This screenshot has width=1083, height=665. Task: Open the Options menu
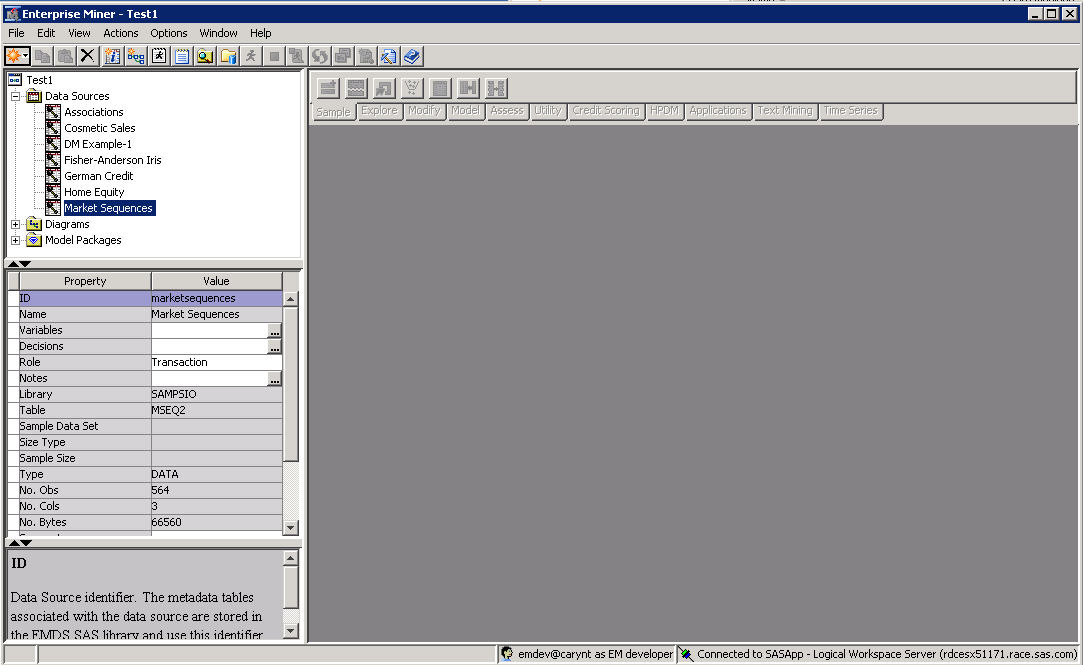click(169, 33)
